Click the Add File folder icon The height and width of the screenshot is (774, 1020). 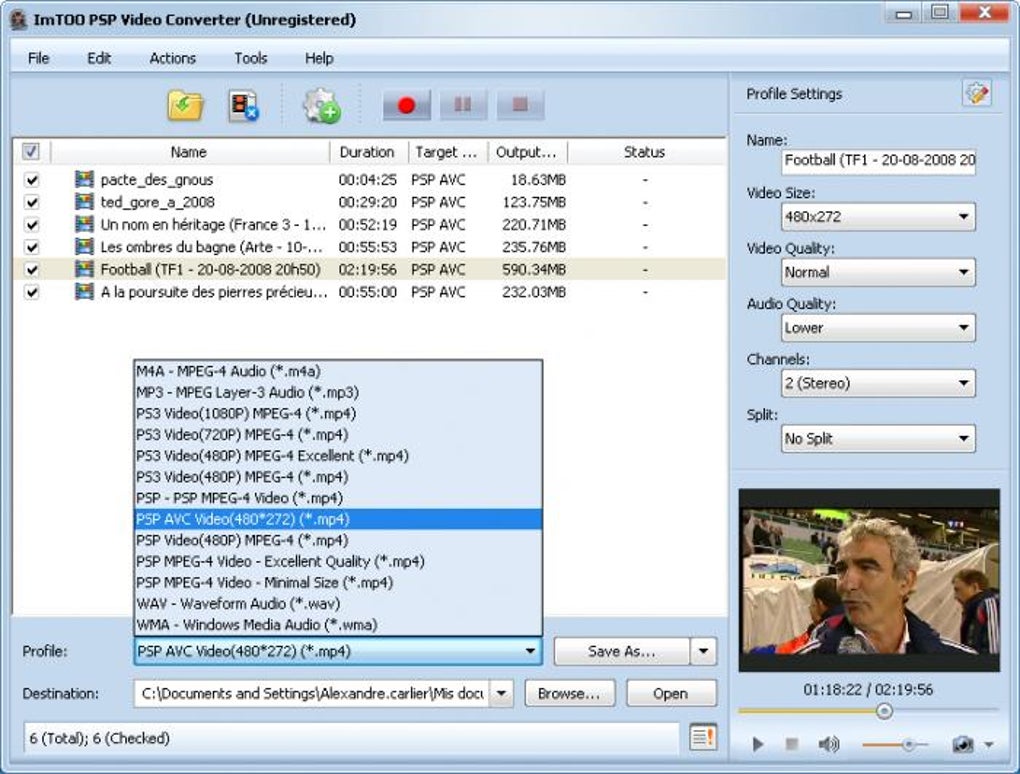click(x=185, y=105)
